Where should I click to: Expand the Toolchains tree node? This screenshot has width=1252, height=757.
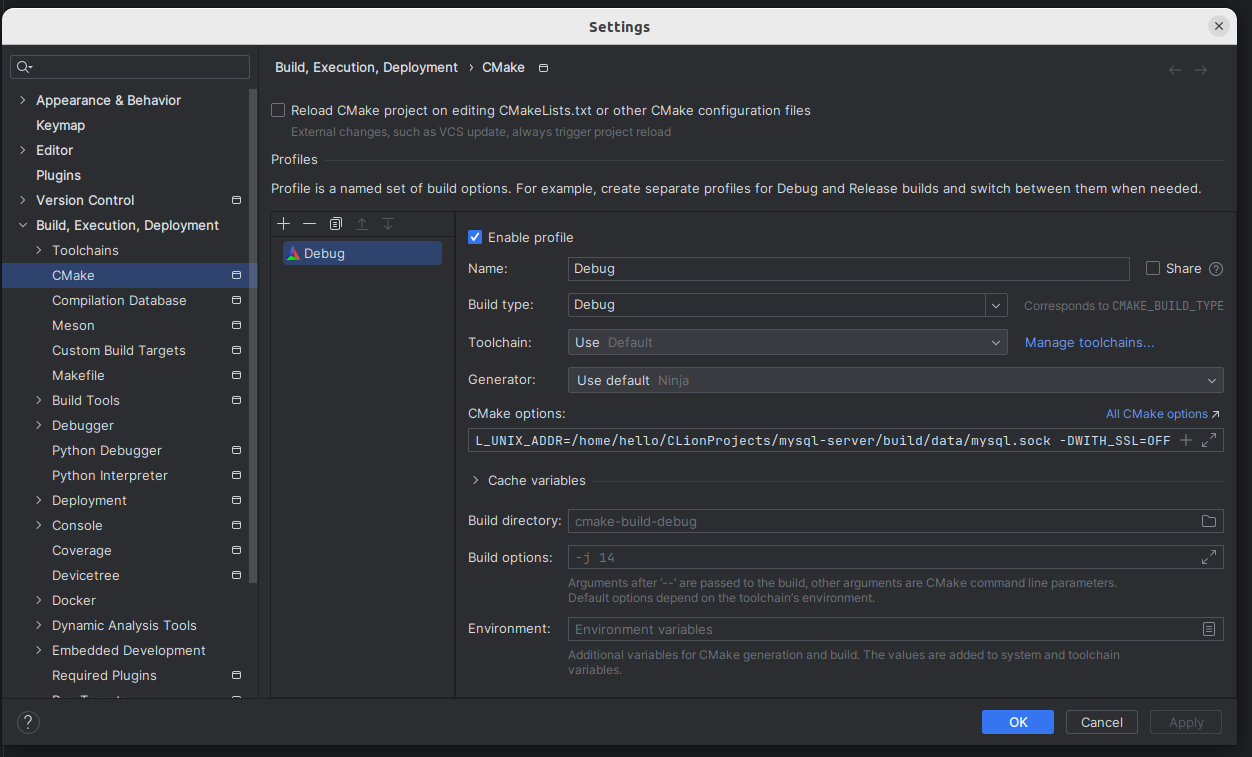pyautogui.click(x=39, y=250)
